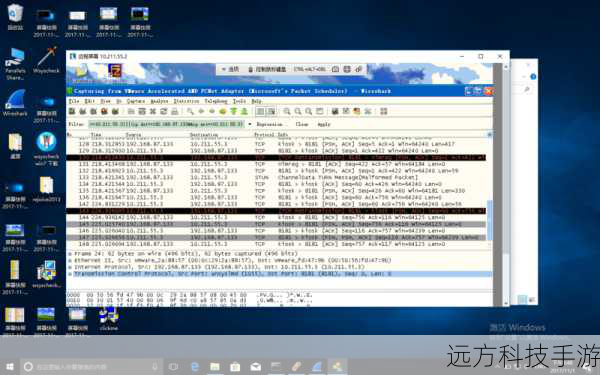Screen dimensions: 600x375
Task: Click the packet list vertical scrollbar
Action: 489,191
